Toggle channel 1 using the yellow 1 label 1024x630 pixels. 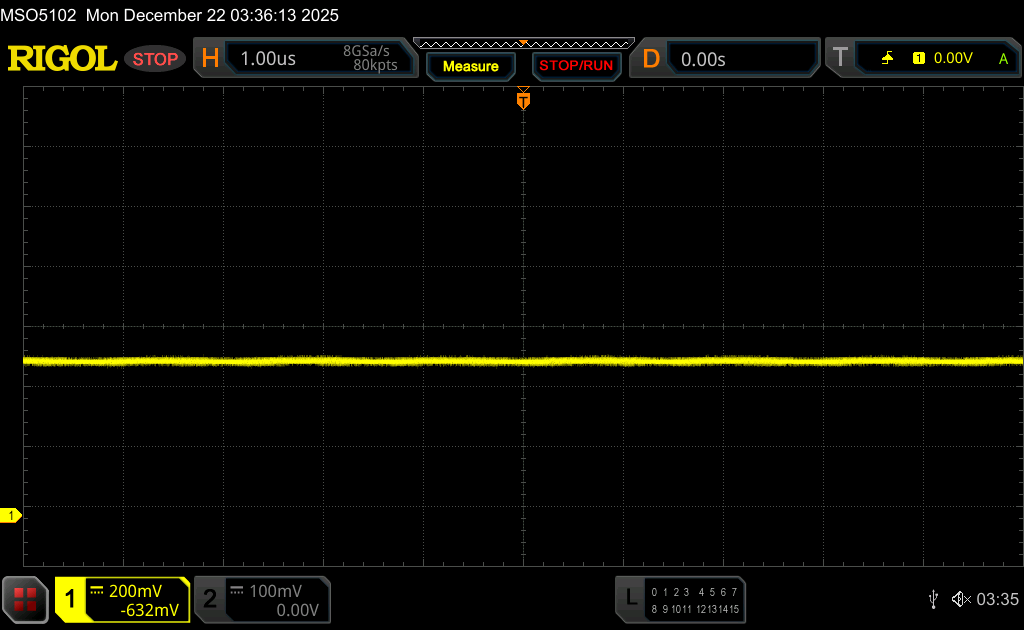coord(71,599)
